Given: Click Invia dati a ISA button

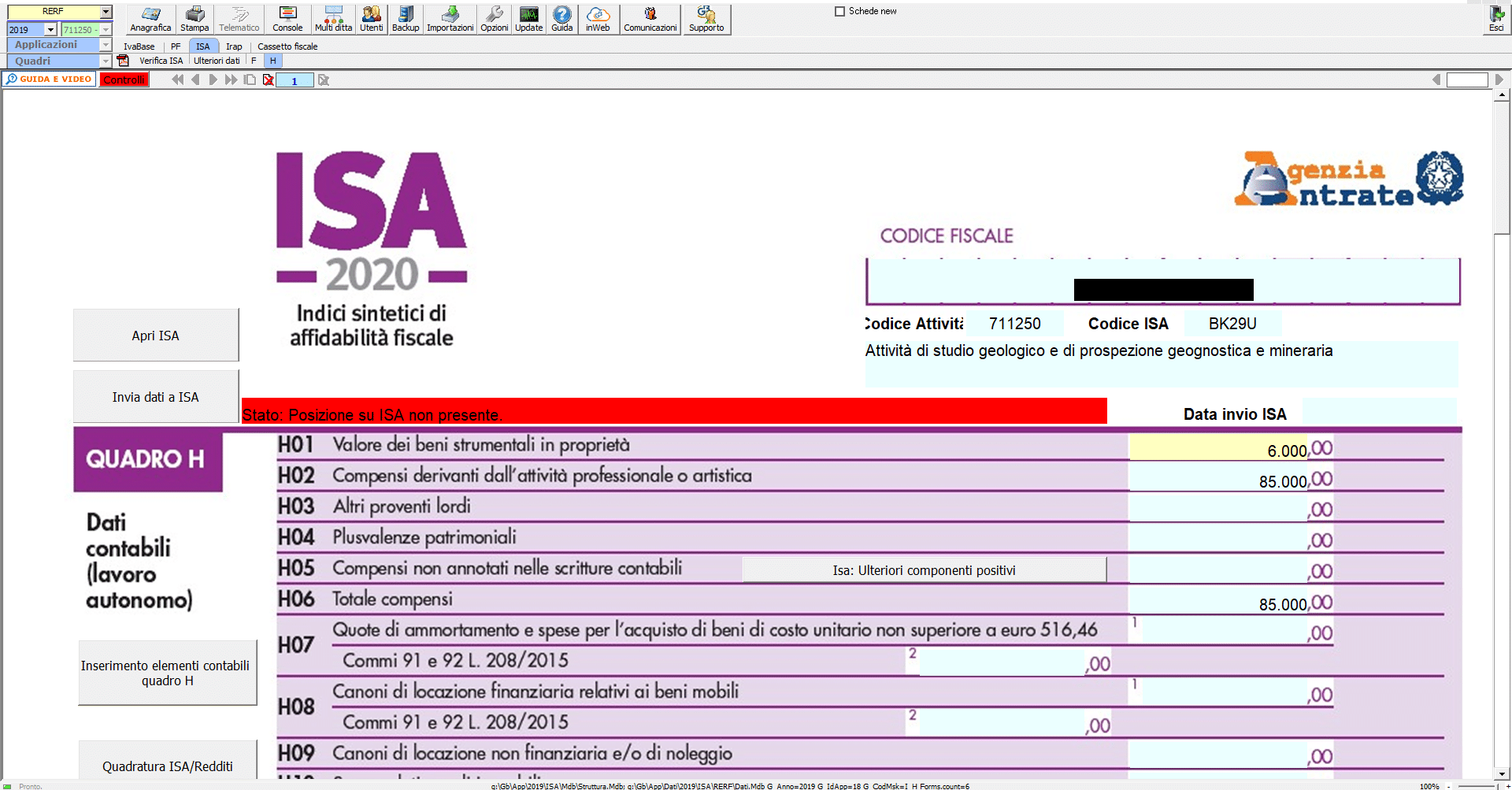Looking at the screenshot, I should pos(156,396).
